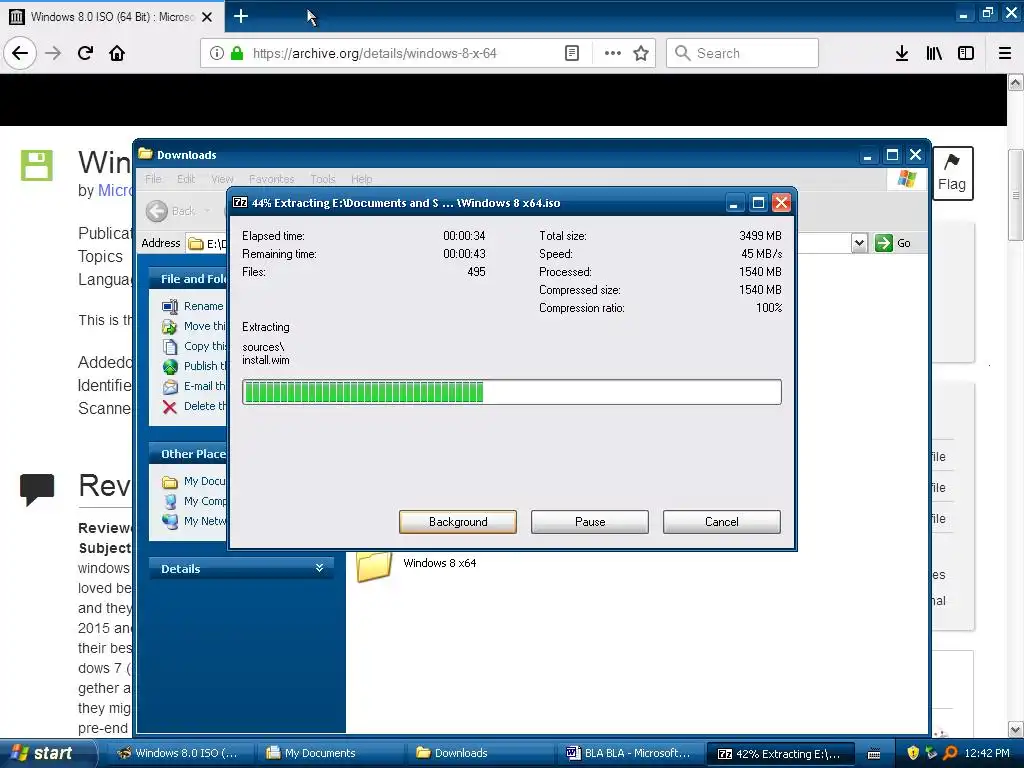The height and width of the screenshot is (768, 1024).
Task: Click the Firefox Search field
Action: click(743, 53)
